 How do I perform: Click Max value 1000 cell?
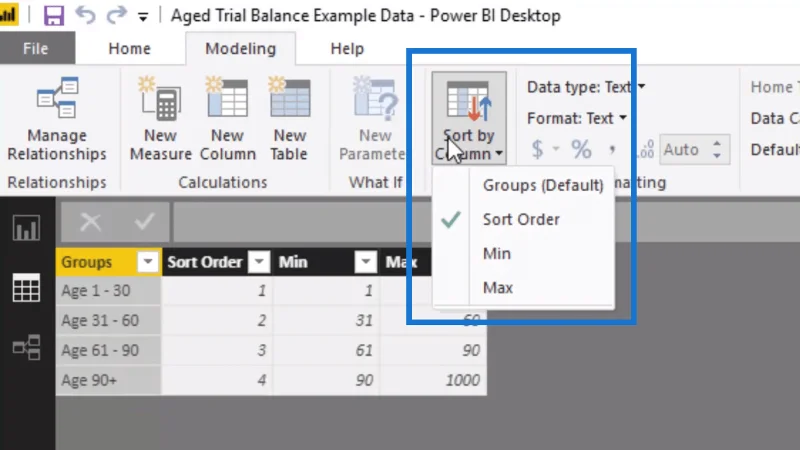[x=434, y=380]
